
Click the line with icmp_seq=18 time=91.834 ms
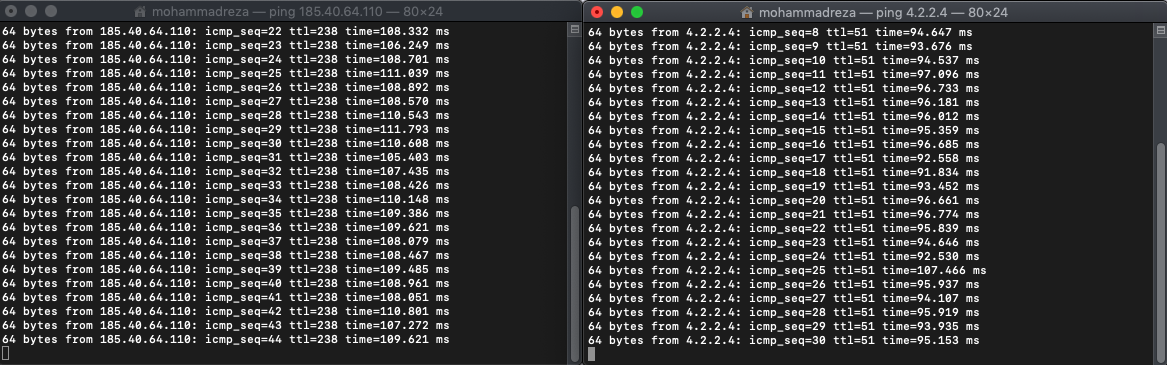[783, 172]
